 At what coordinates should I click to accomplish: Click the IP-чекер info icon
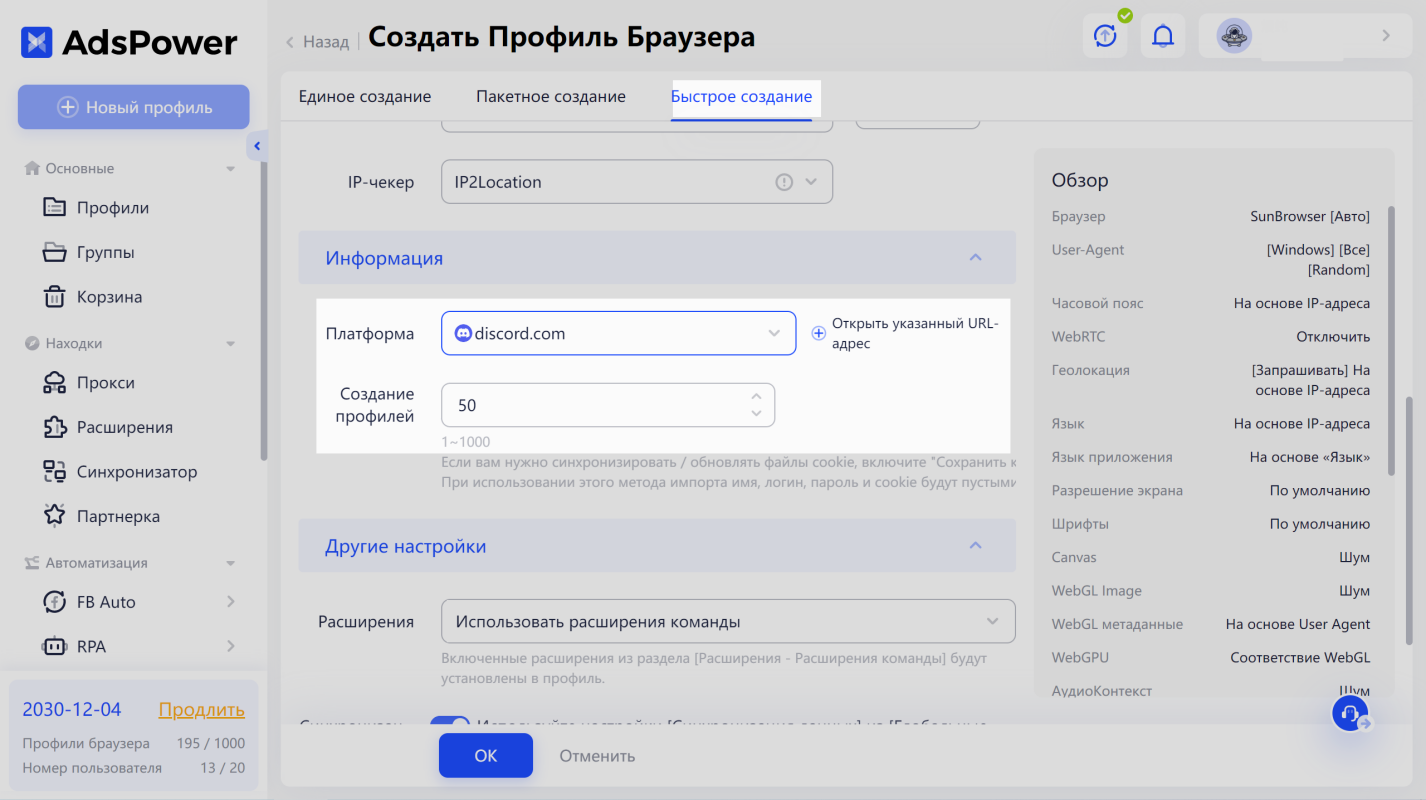click(784, 182)
